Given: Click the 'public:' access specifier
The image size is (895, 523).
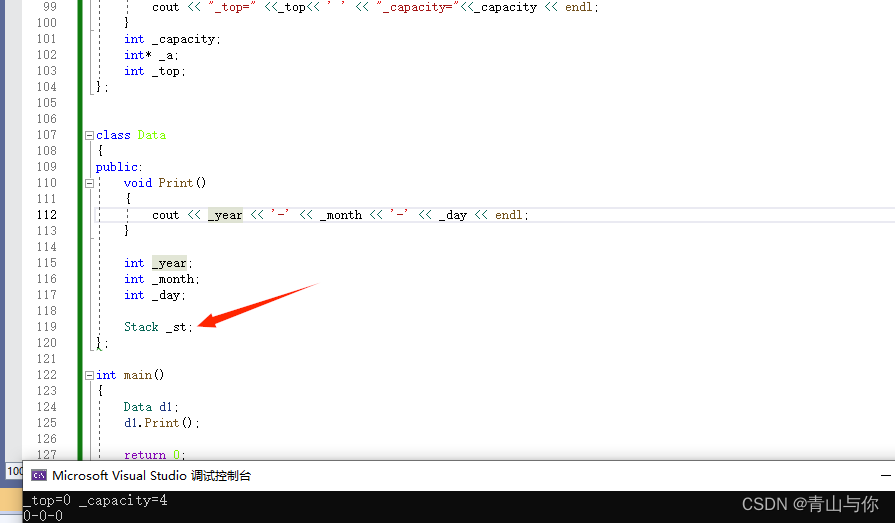Looking at the screenshot, I should (119, 167).
